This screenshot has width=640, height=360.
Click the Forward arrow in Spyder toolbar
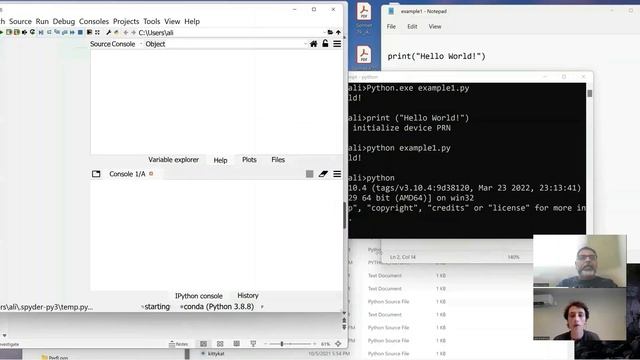(133, 32)
